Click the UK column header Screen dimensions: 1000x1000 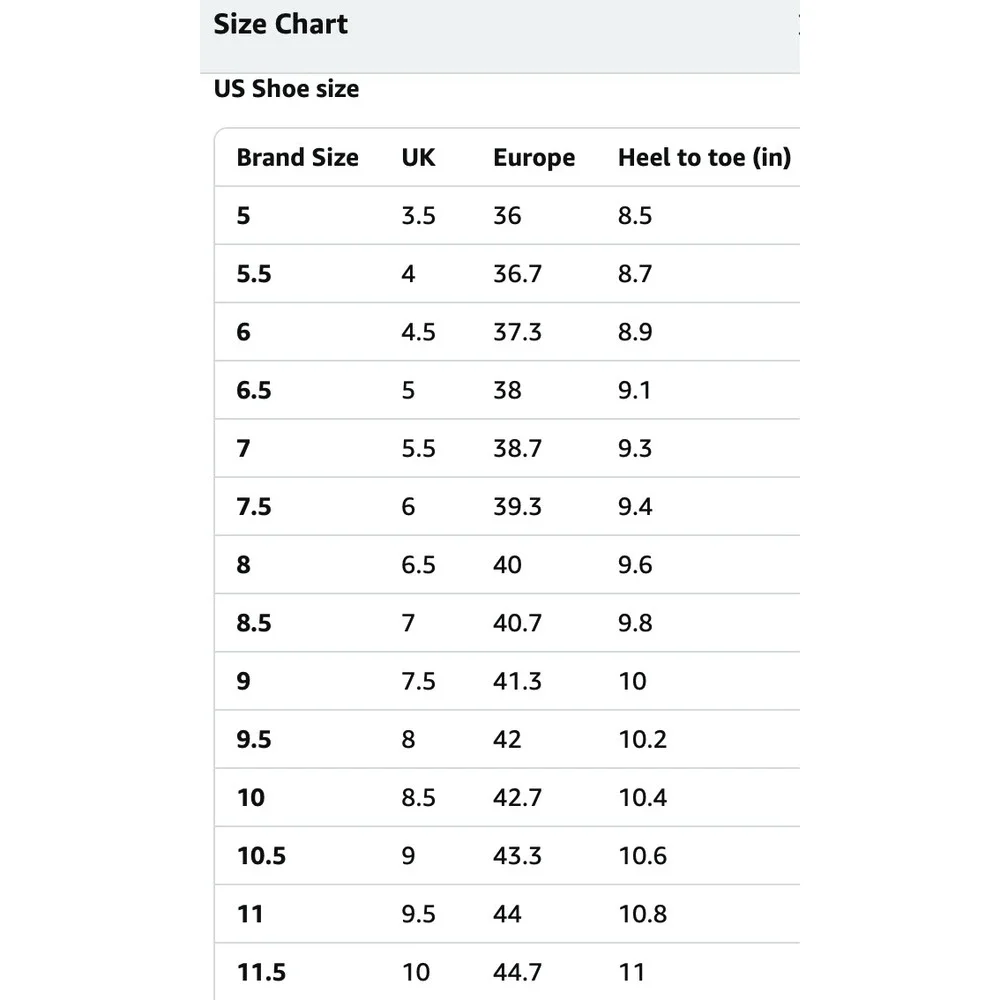[x=418, y=158]
